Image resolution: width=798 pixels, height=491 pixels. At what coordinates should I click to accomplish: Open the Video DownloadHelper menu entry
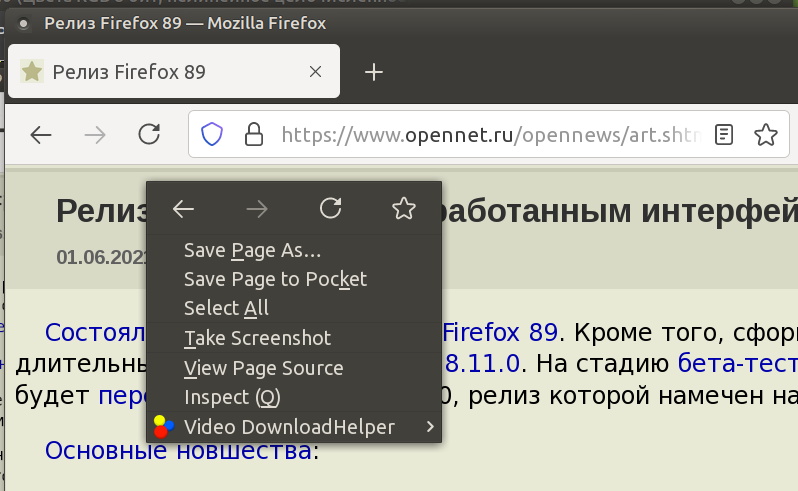coord(294,427)
